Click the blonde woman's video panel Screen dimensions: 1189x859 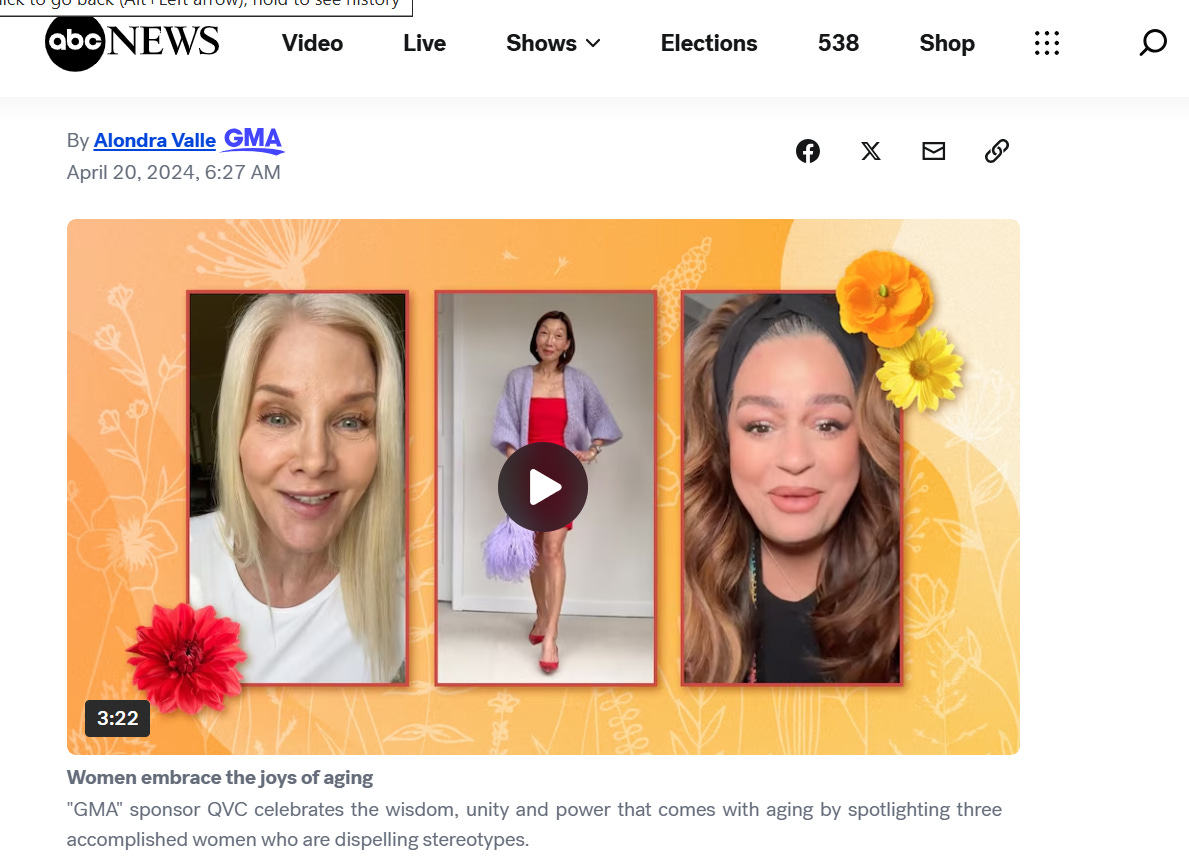point(297,488)
